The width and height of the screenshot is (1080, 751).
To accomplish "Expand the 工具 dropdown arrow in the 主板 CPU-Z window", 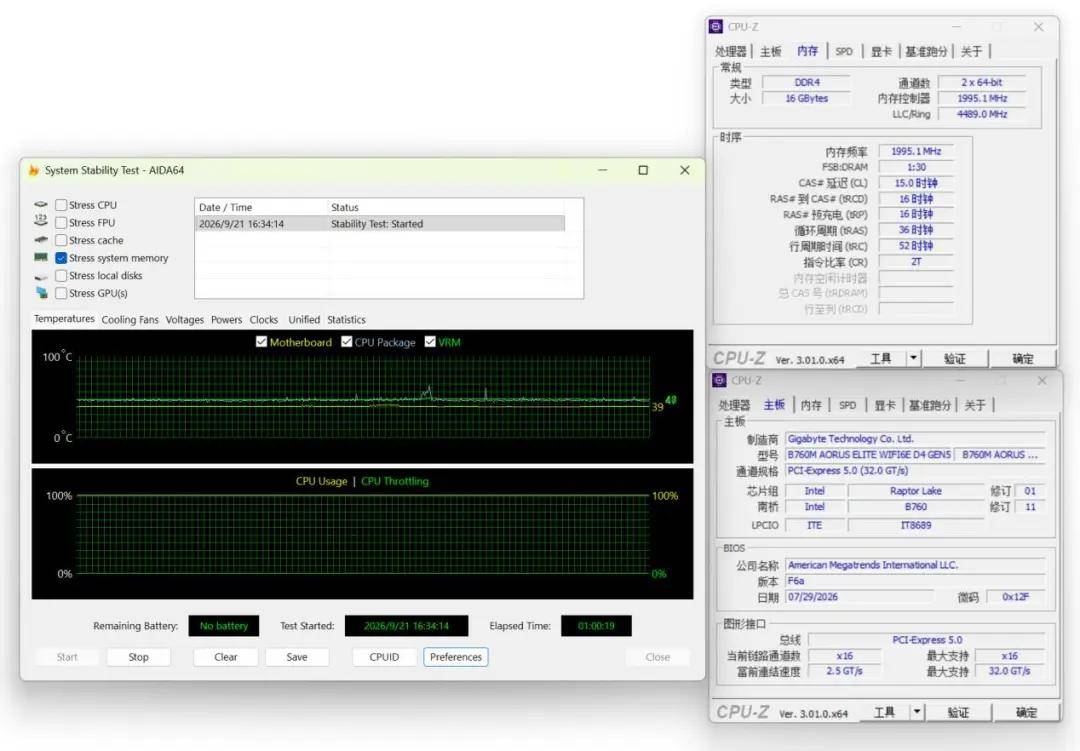I will pyautogui.click(x=917, y=712).
